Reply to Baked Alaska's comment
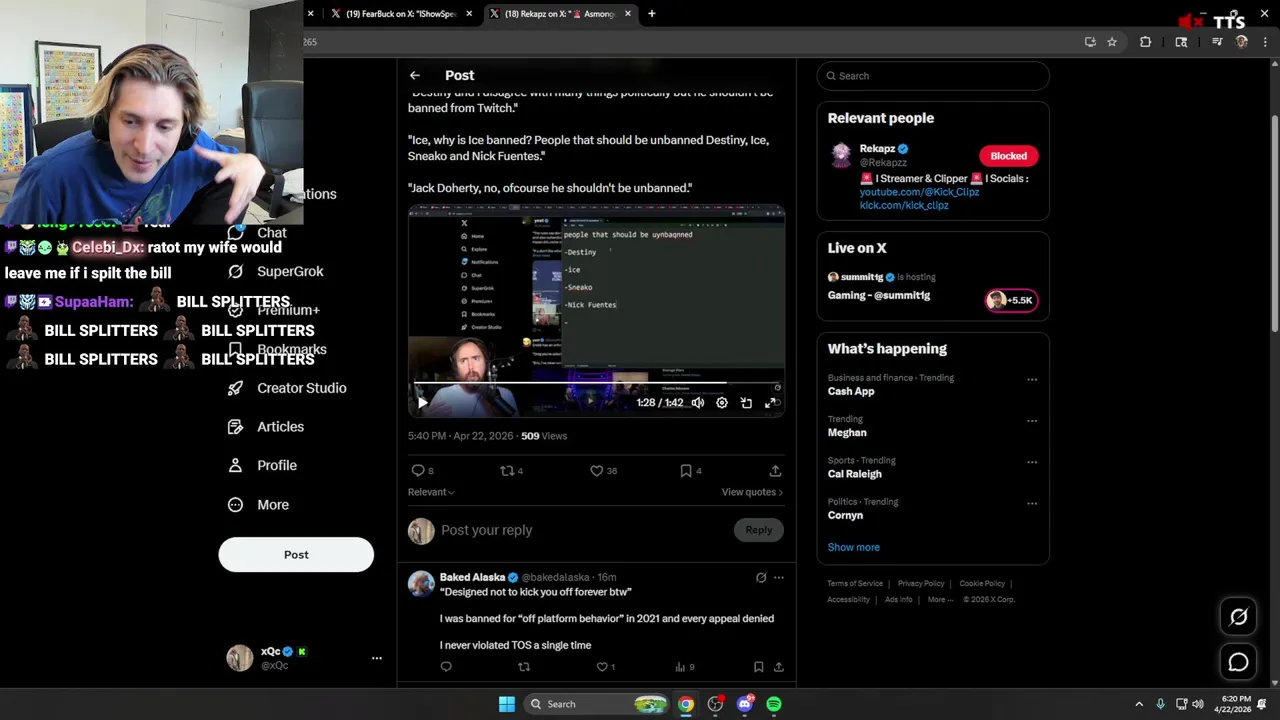This screenshot has width=1280, height=720. coord(446,667)
